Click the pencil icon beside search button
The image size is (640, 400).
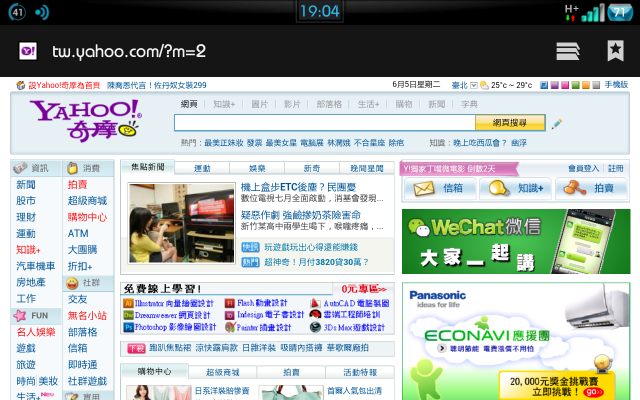click(x=557, y=124)
